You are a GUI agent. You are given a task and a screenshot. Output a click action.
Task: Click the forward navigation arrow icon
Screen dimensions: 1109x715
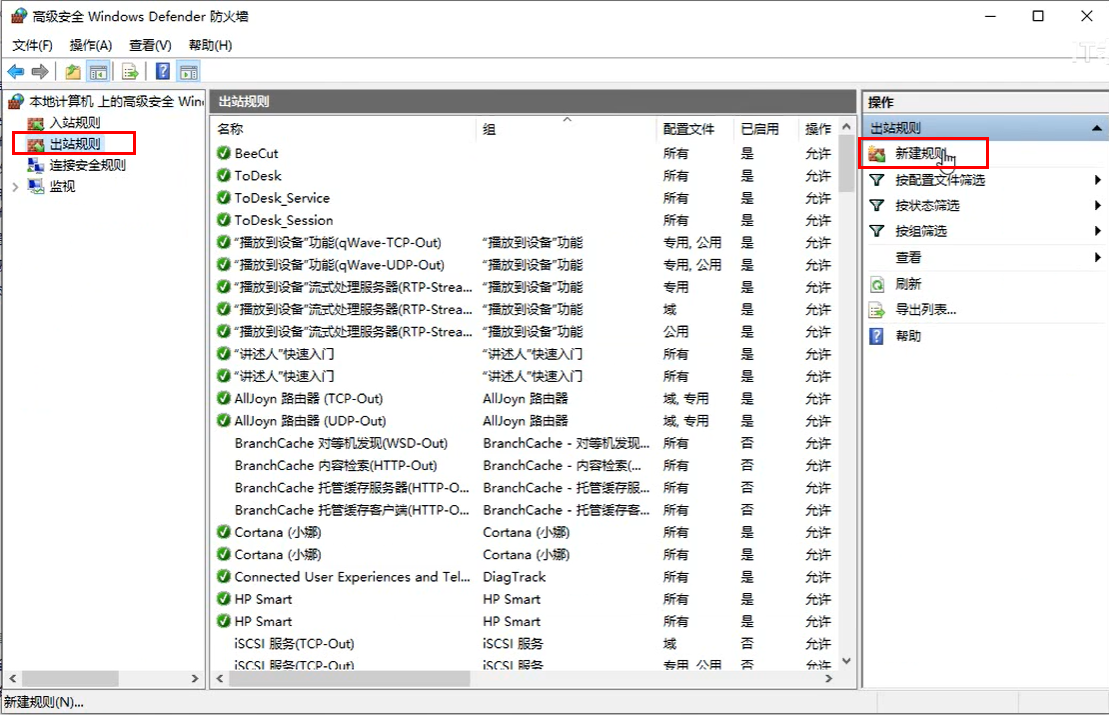(38, 71)
